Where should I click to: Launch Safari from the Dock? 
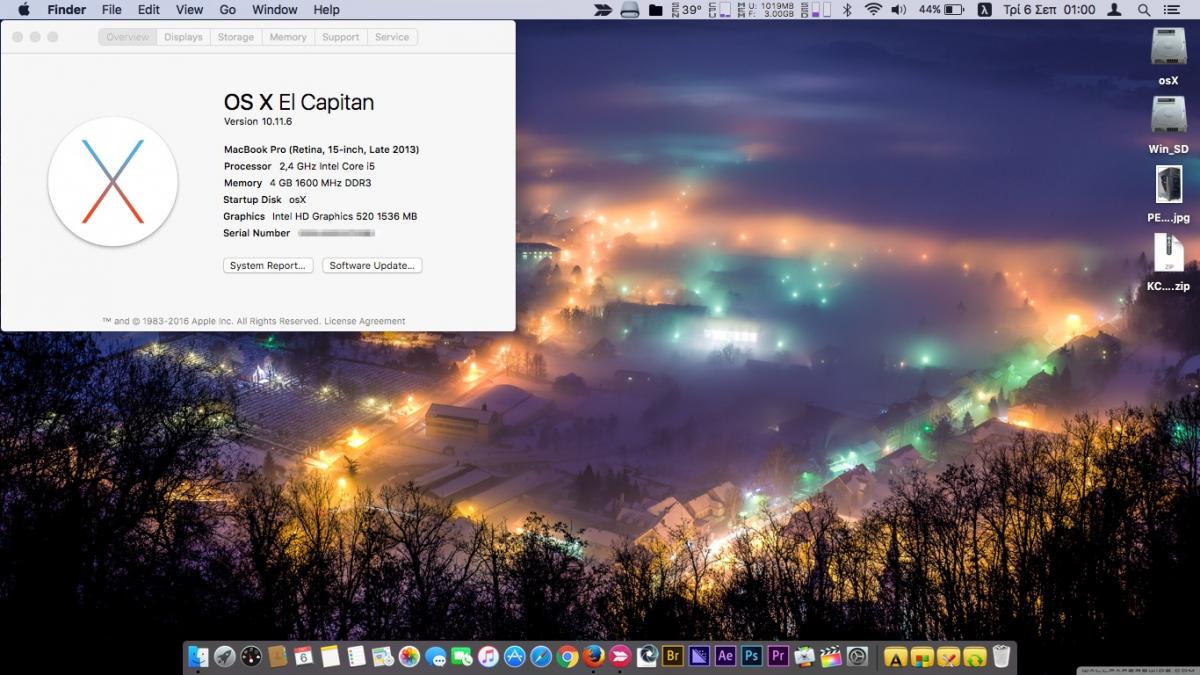tap(541, 656)
